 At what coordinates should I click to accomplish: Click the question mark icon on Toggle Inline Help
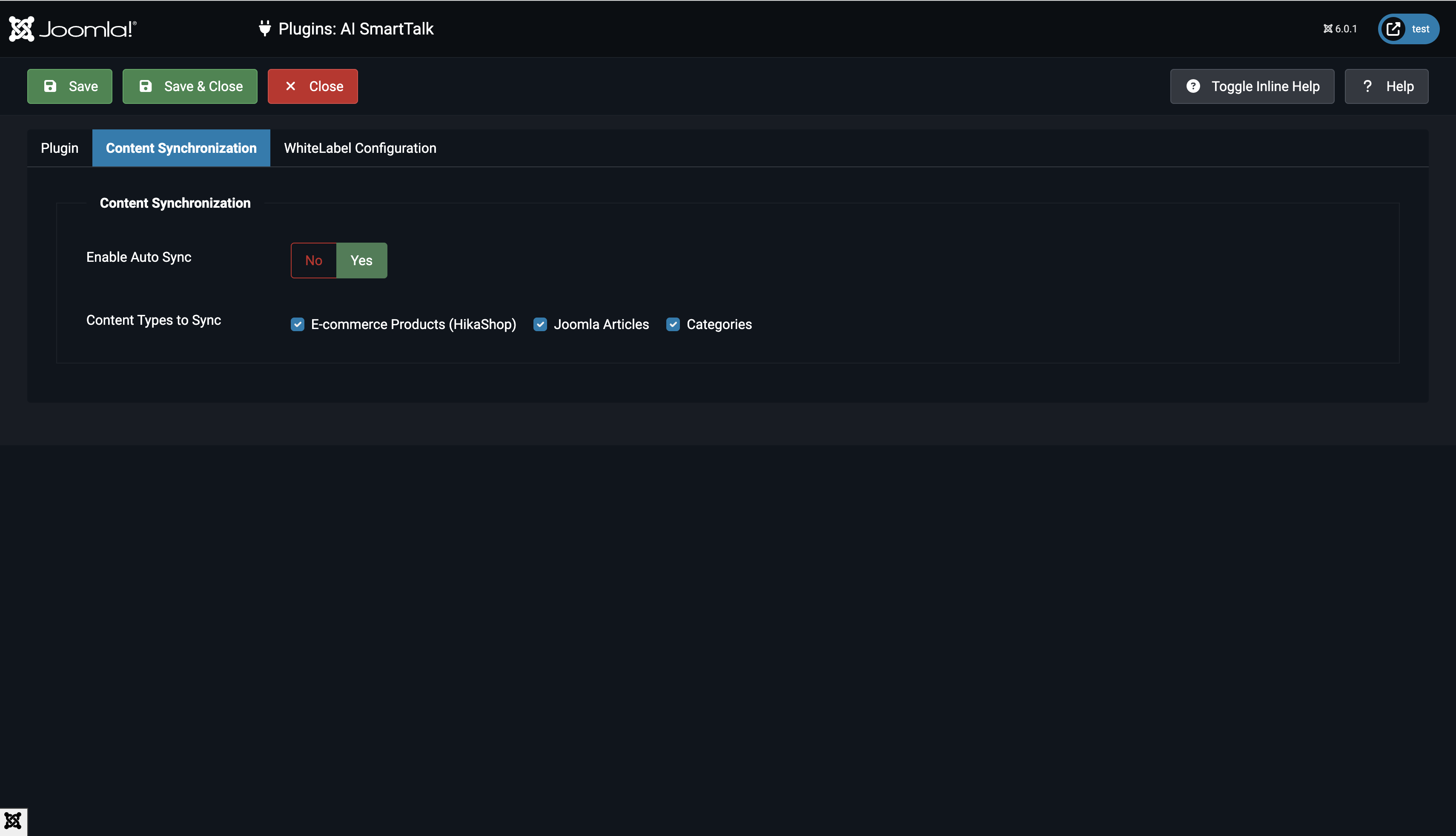coord(1193,86)
